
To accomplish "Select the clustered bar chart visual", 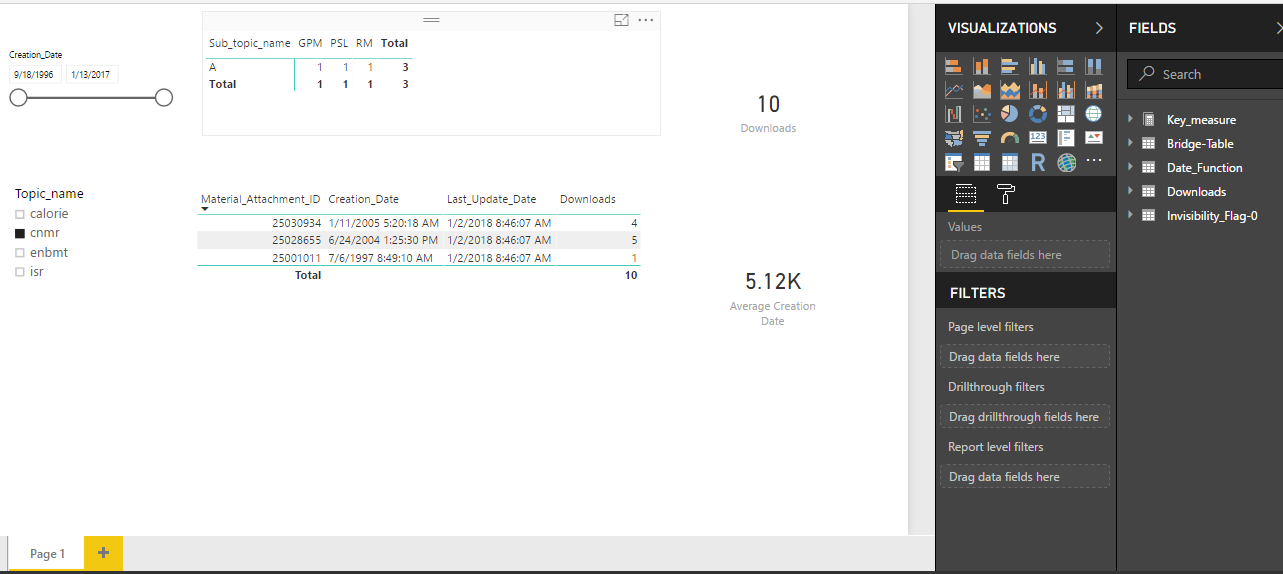I will pos(1010,66).
